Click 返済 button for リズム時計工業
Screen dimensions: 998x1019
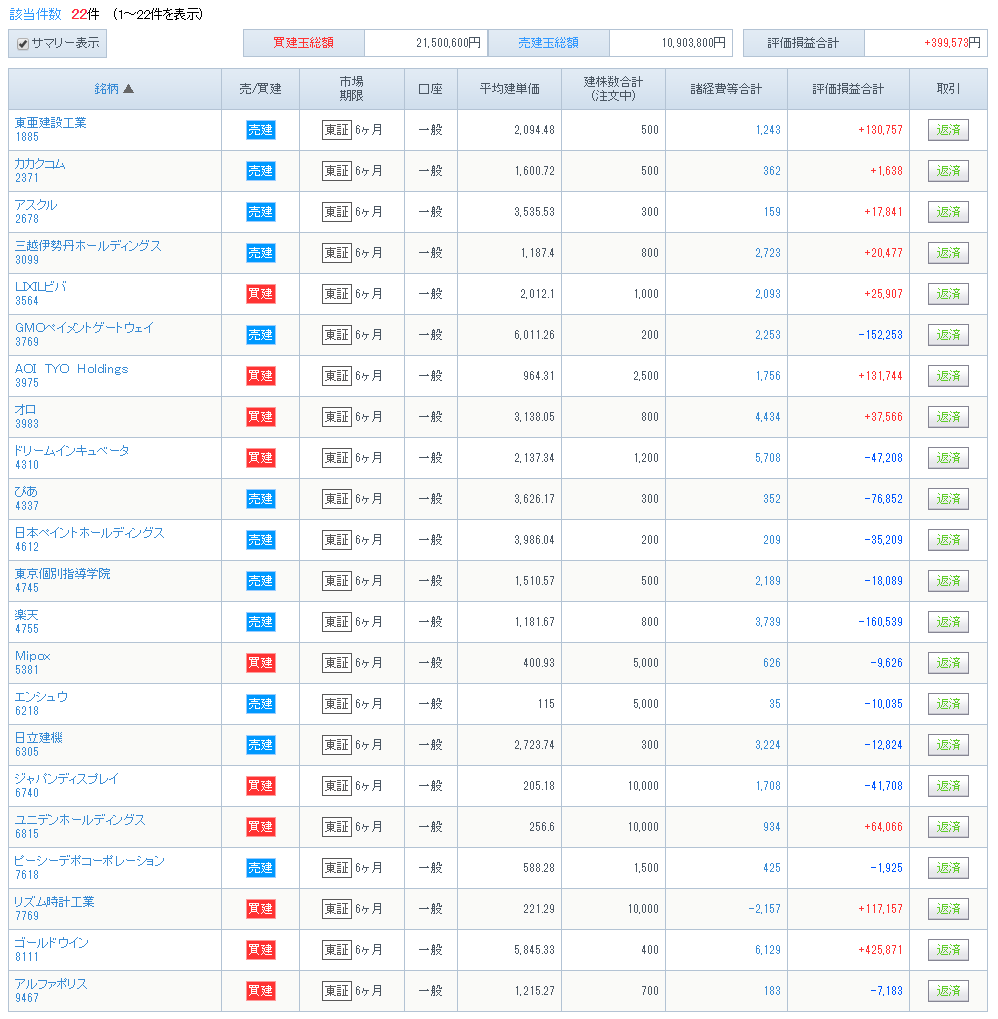(x=948, y=909)
